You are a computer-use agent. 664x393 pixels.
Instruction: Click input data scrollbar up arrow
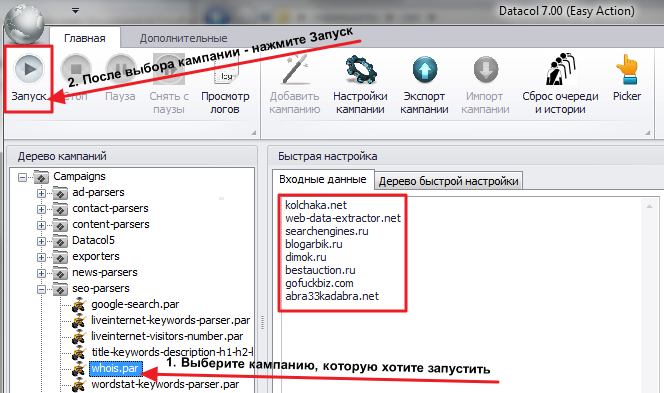click(649, 206)
